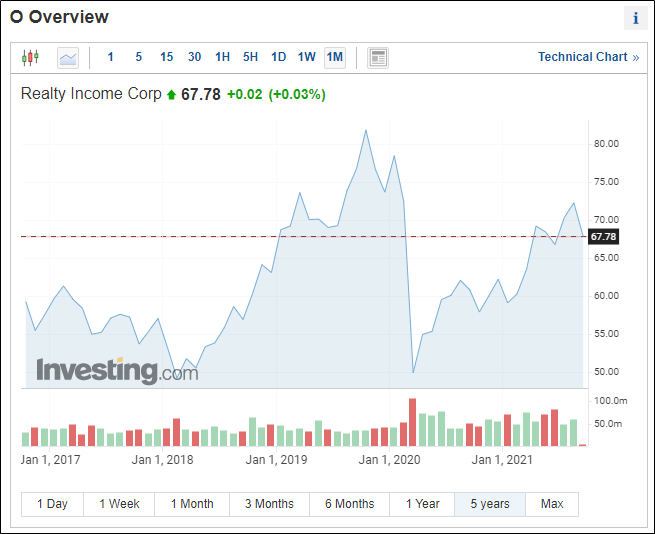Select the 1M interval button
Screen dimensions: 655x534
(335, 57)
